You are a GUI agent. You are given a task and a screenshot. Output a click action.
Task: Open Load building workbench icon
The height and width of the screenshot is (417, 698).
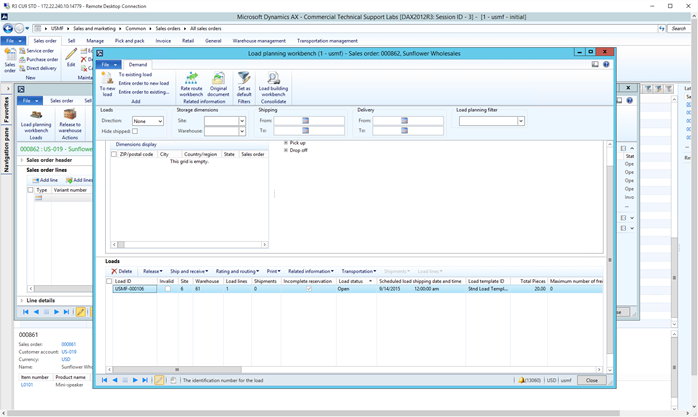pyautogui.click(x=273, y=78)
